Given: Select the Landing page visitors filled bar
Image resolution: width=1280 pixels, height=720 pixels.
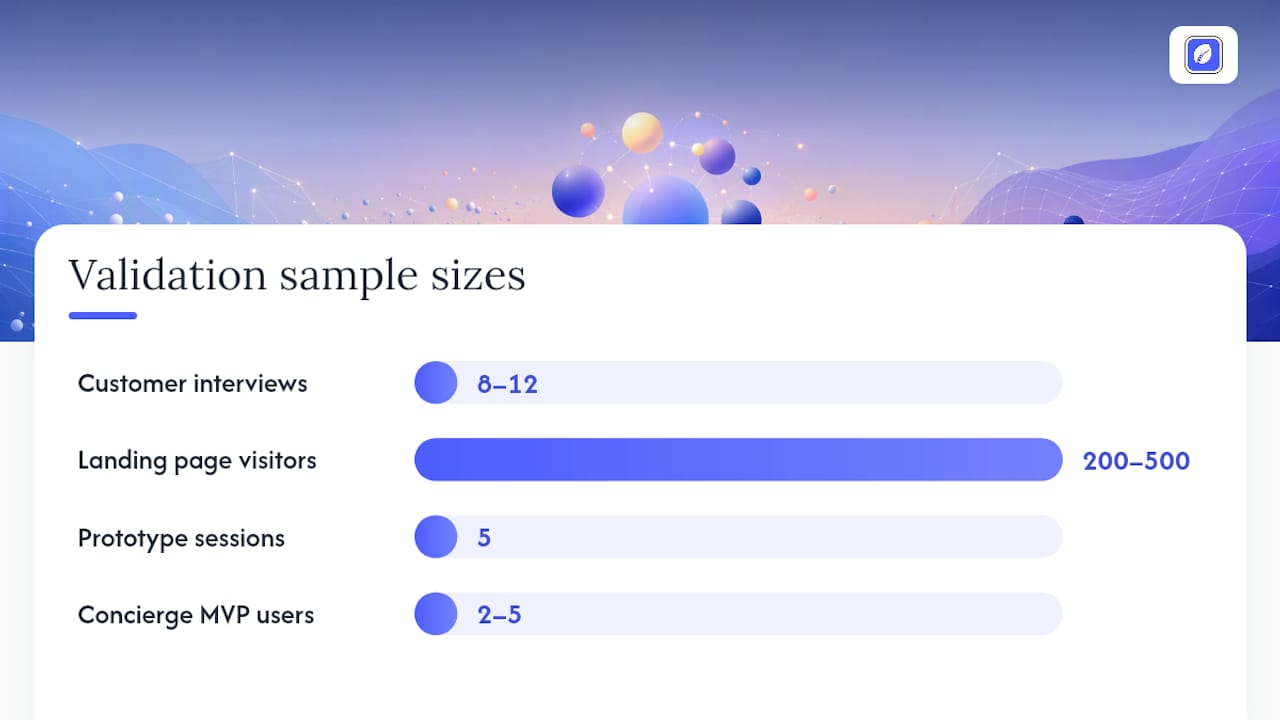Looking at the screenshot, I should pyautogui.click(x=738, y=460).
